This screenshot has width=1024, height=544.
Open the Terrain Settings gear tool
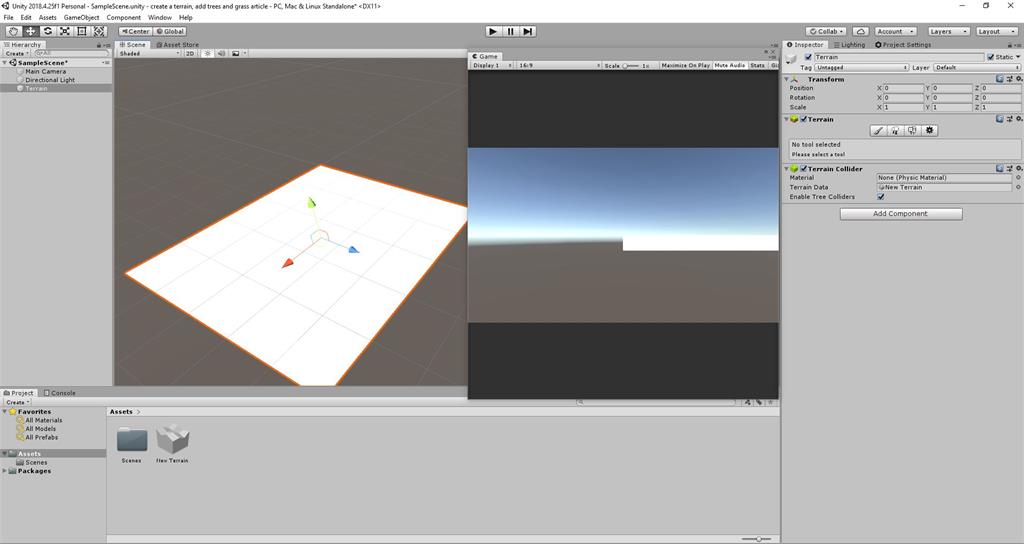click(929, 131)
